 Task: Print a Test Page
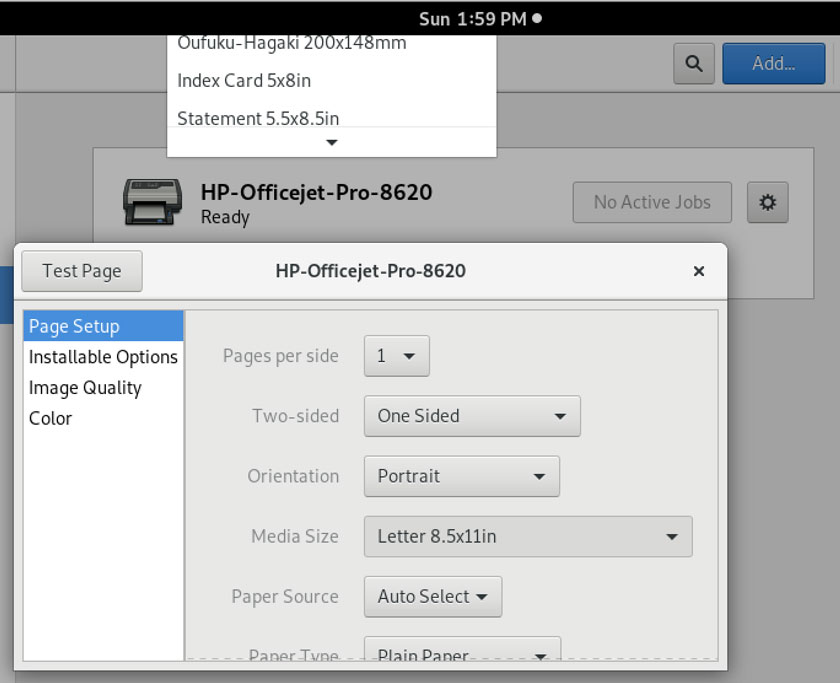(x=82, y=271)
